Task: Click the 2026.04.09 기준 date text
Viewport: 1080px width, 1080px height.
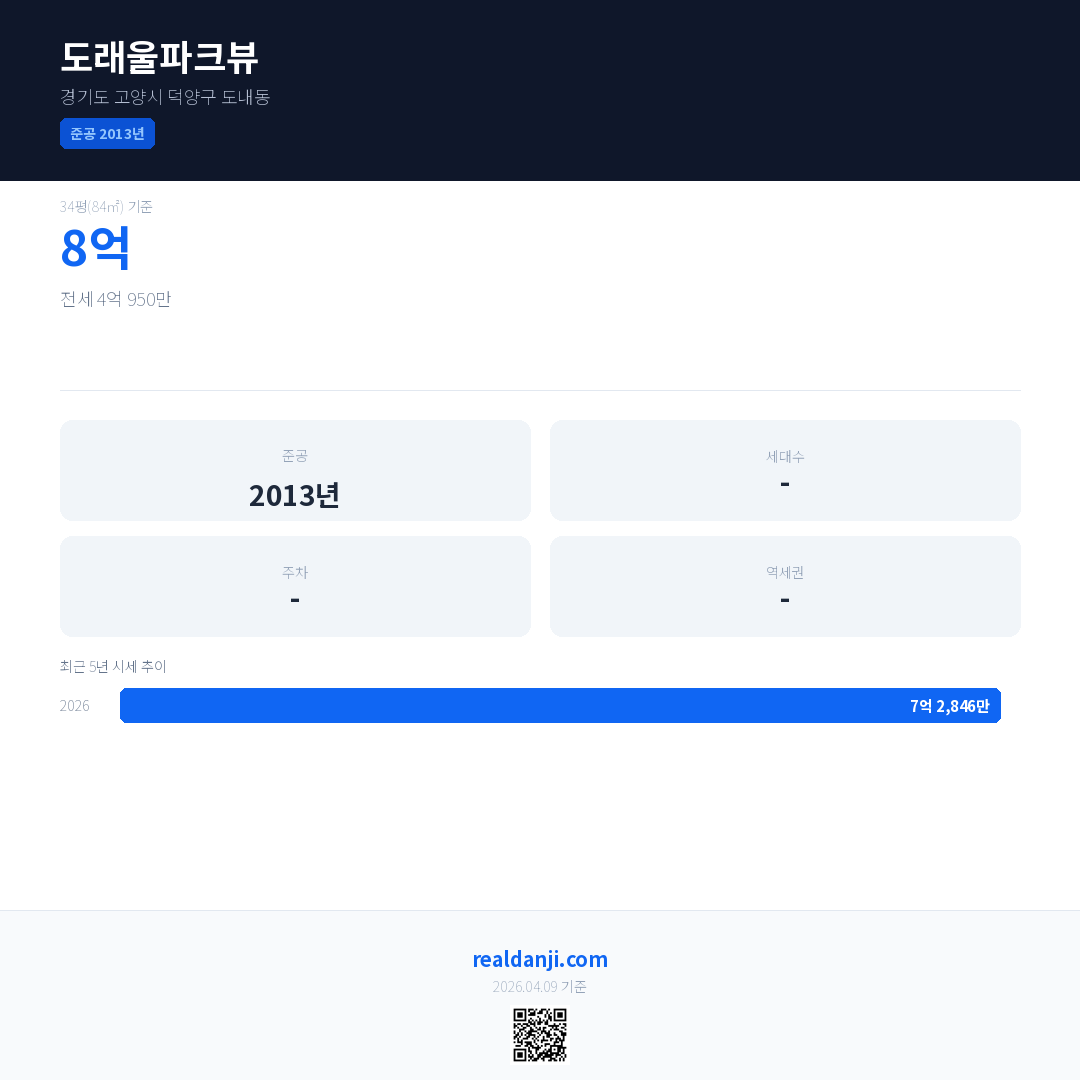Action: pos(540,987)
